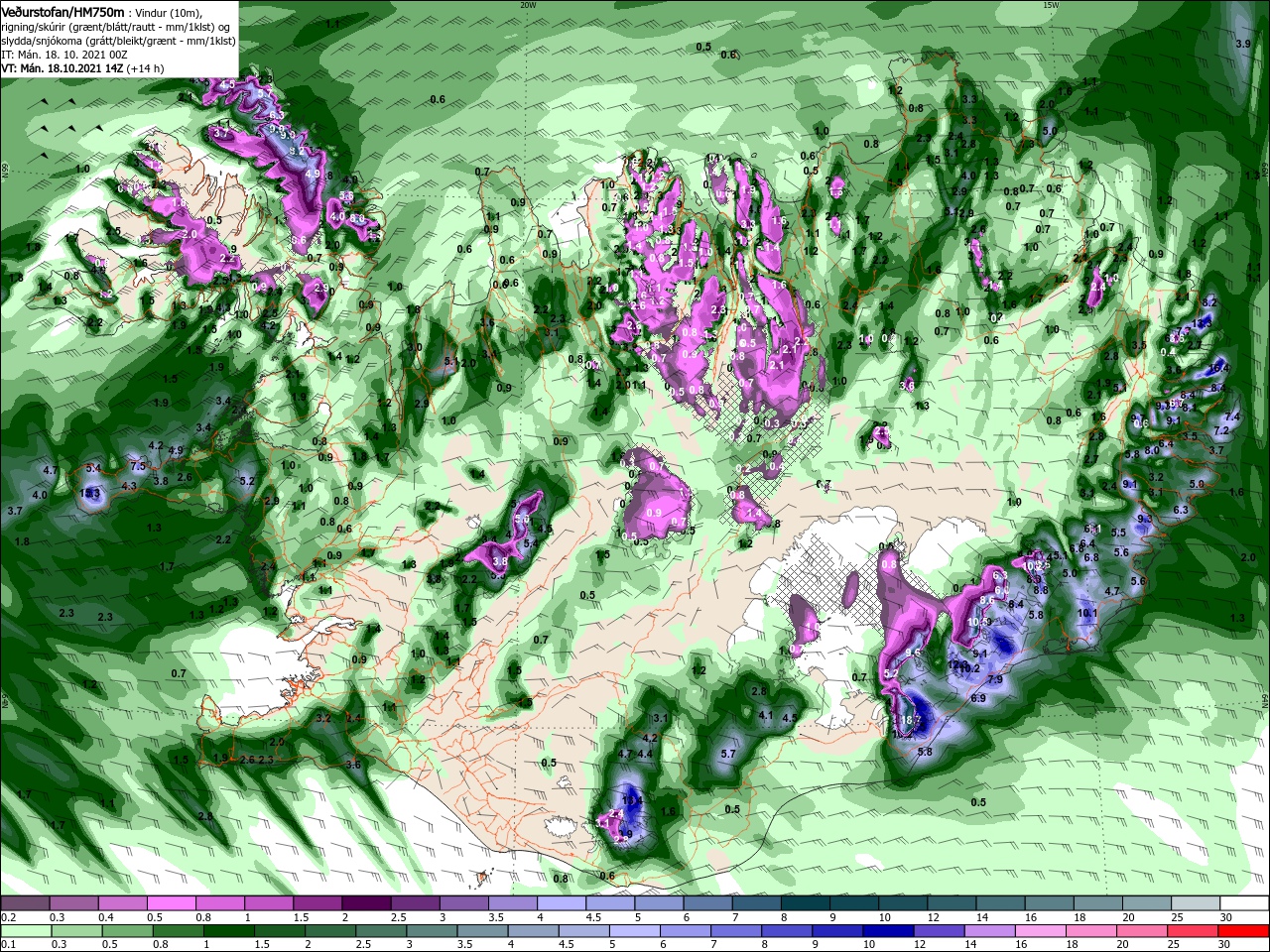Select the upper legend swatch labeled 8
Viewport: 1270px width, 952px height.
[x=806, y=903]
